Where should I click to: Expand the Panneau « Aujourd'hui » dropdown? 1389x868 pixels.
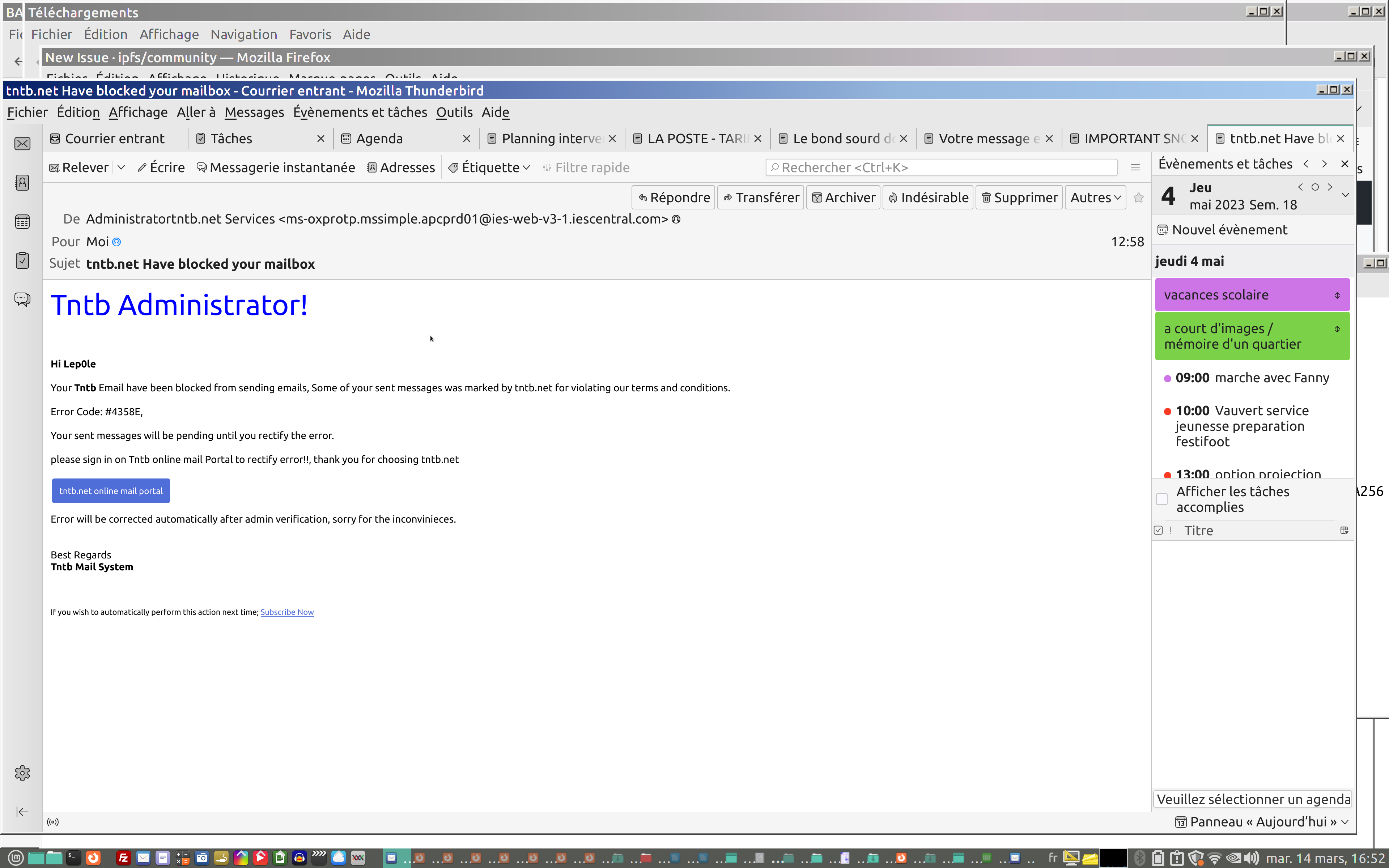pyautogui.click(x=1345, y=821)
